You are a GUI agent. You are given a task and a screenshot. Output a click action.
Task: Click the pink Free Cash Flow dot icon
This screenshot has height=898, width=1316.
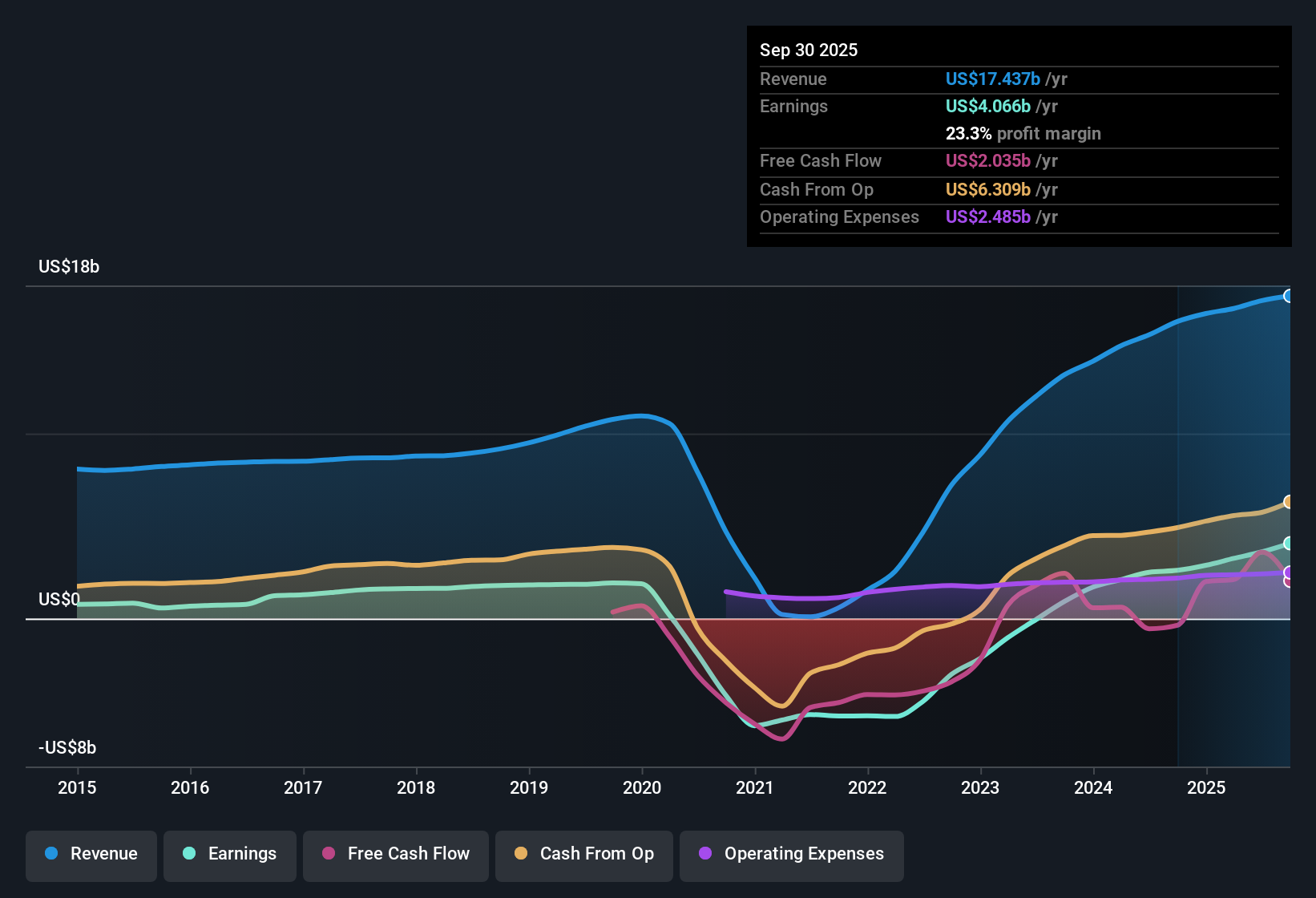click(328, 854)
